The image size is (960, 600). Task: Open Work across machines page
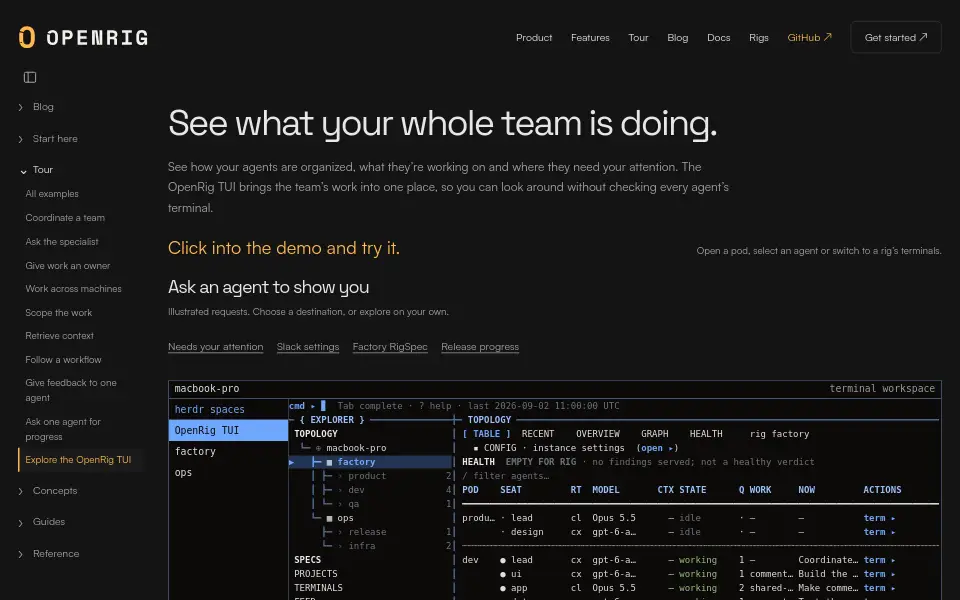click(x=73, y=288)
